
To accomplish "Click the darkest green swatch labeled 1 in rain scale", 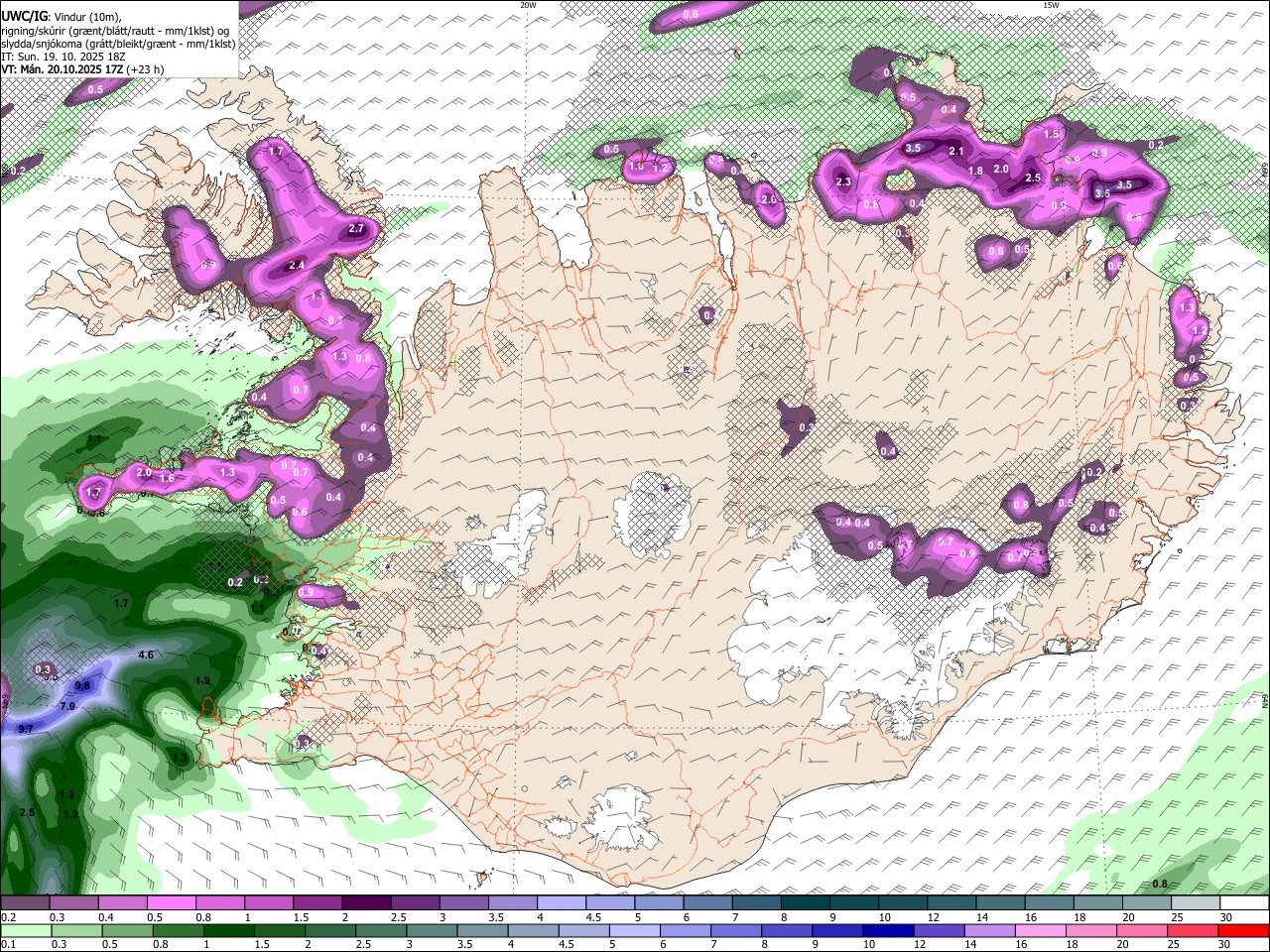I will [228, 931].
